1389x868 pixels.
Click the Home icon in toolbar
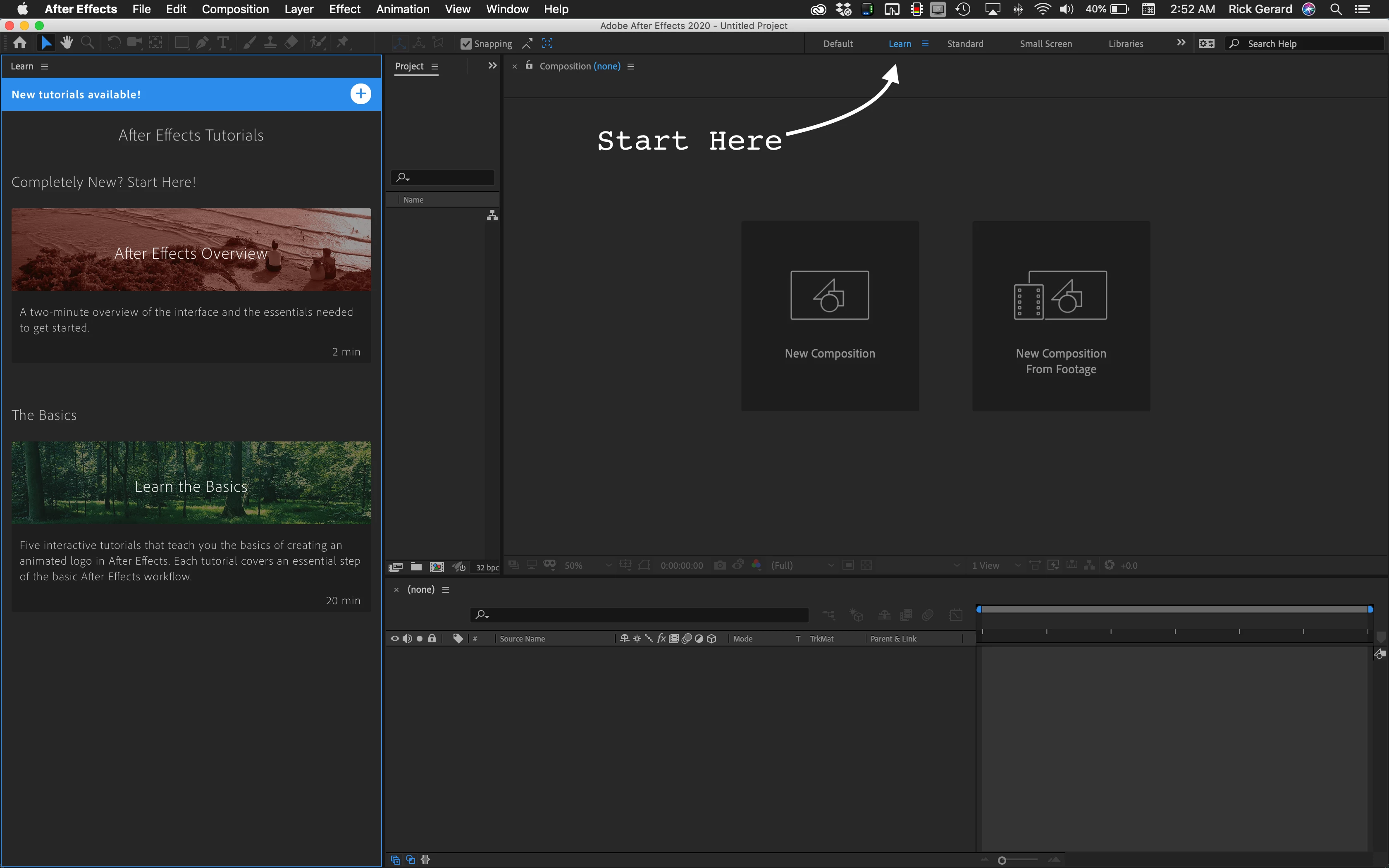20,43
